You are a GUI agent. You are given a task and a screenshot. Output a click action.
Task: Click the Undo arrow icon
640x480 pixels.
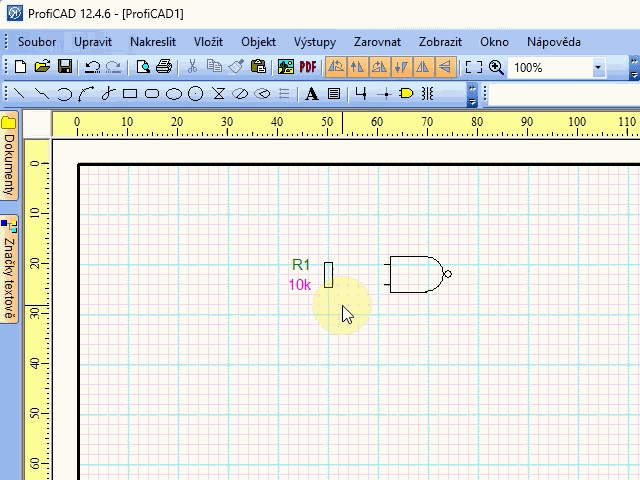(x=92, y=67)
